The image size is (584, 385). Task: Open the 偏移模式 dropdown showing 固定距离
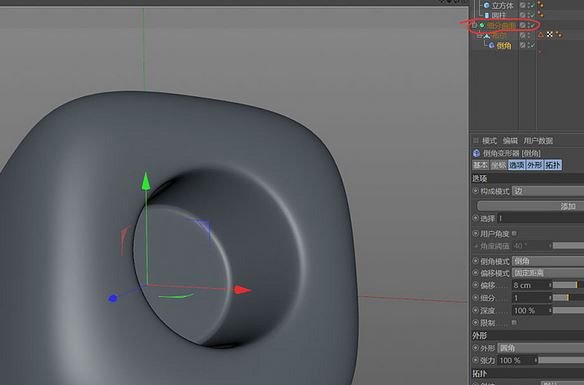[x=548, y=273]
